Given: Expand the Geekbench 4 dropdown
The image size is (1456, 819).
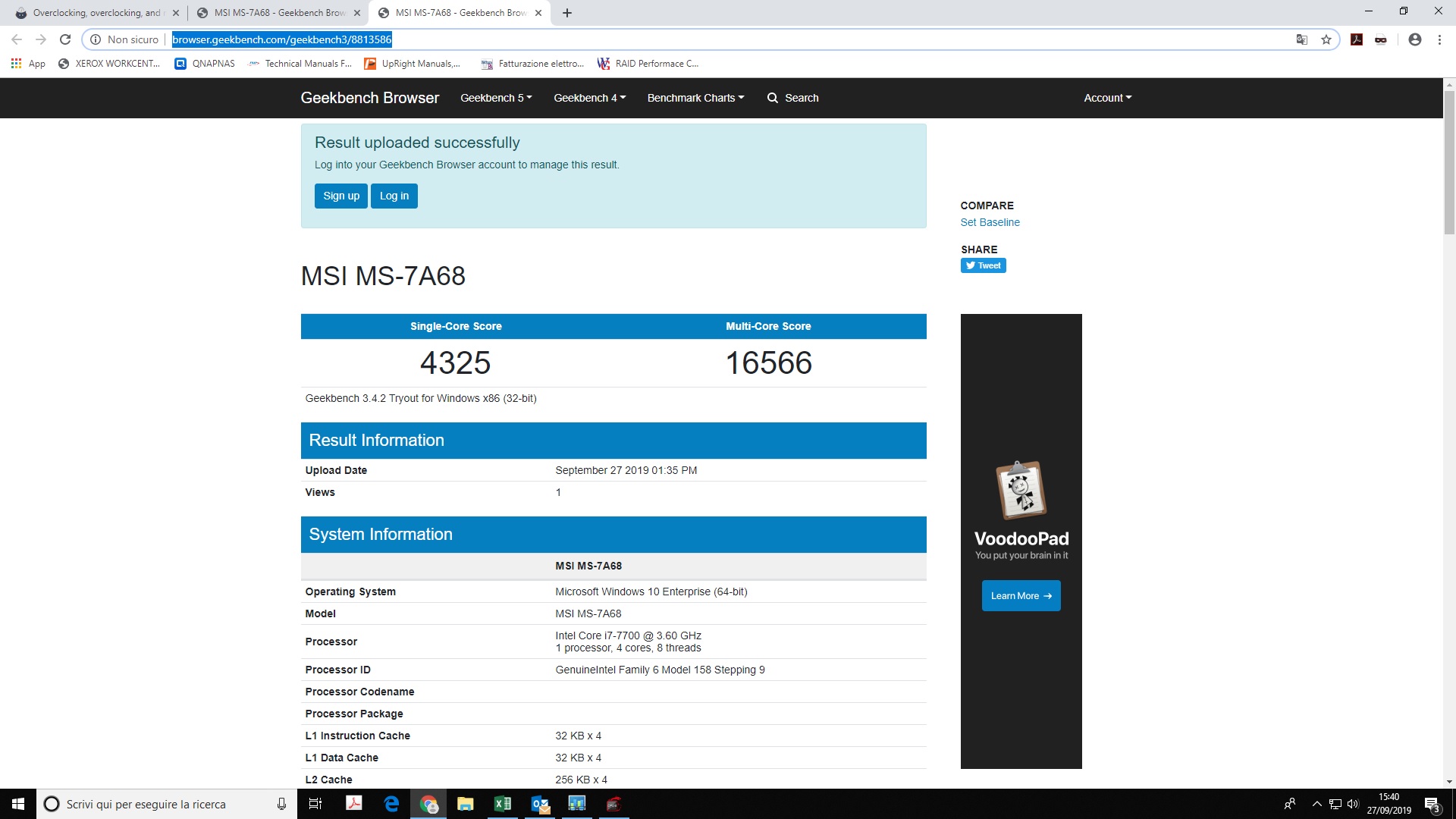Looking at the screenshot, I should point(589,98).
